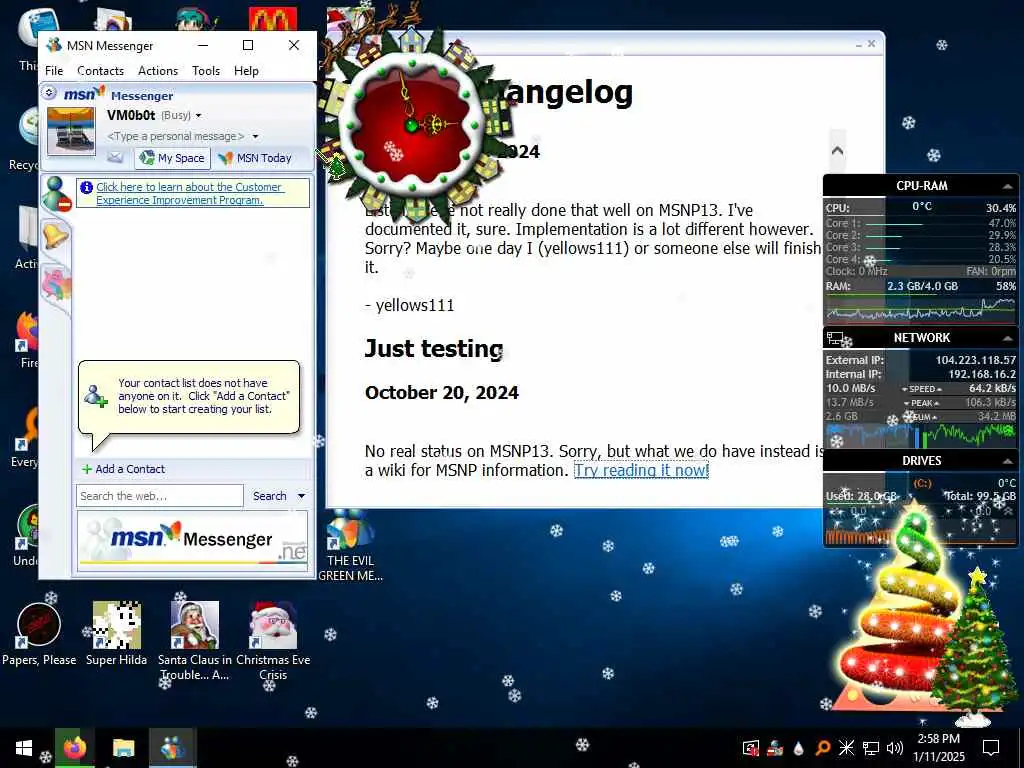Open Santa Claus in Trouble desktop icon
This screenshot has width=1024, height=768.
click(195, 640)
